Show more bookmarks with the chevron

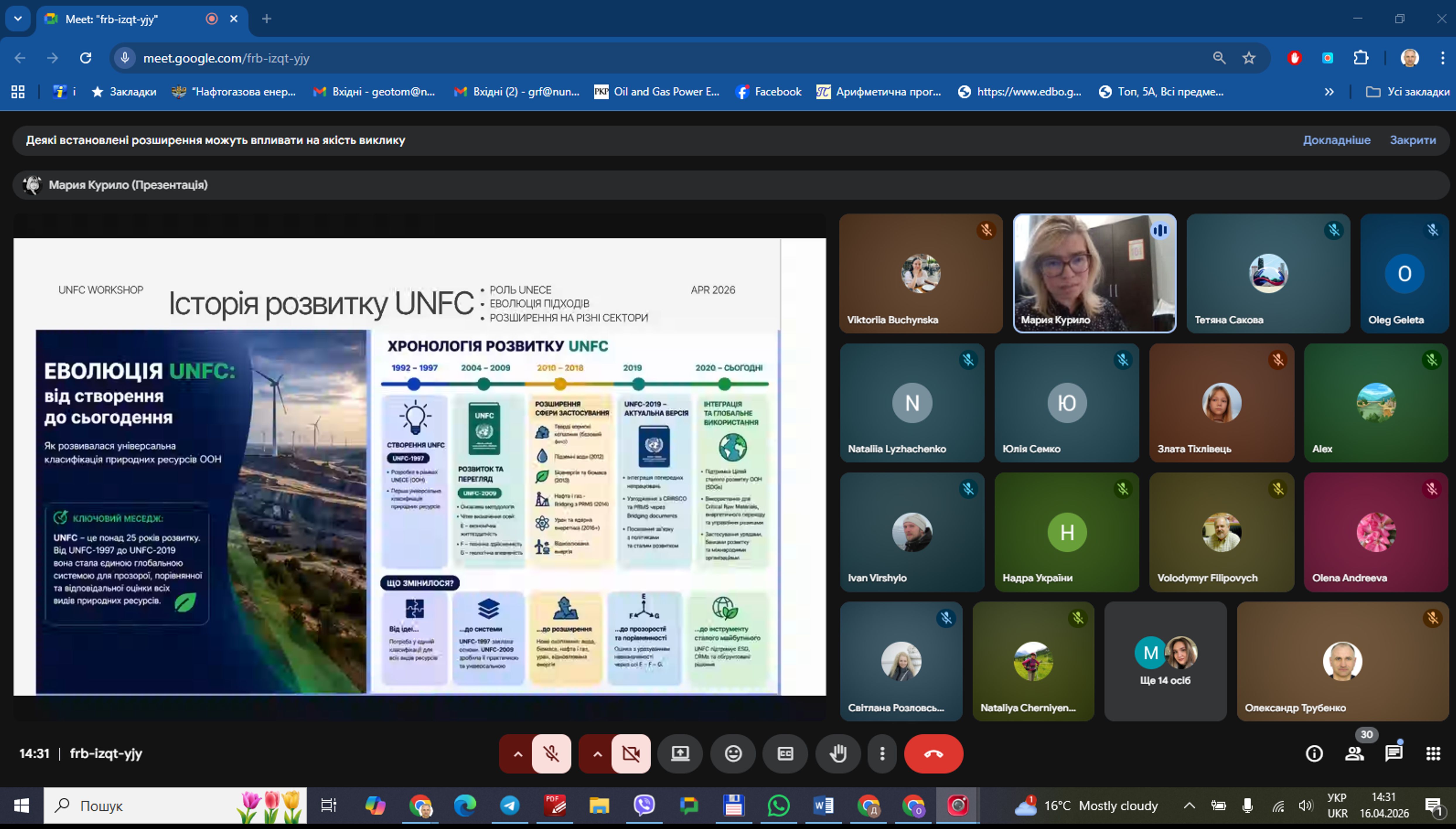1329,92
